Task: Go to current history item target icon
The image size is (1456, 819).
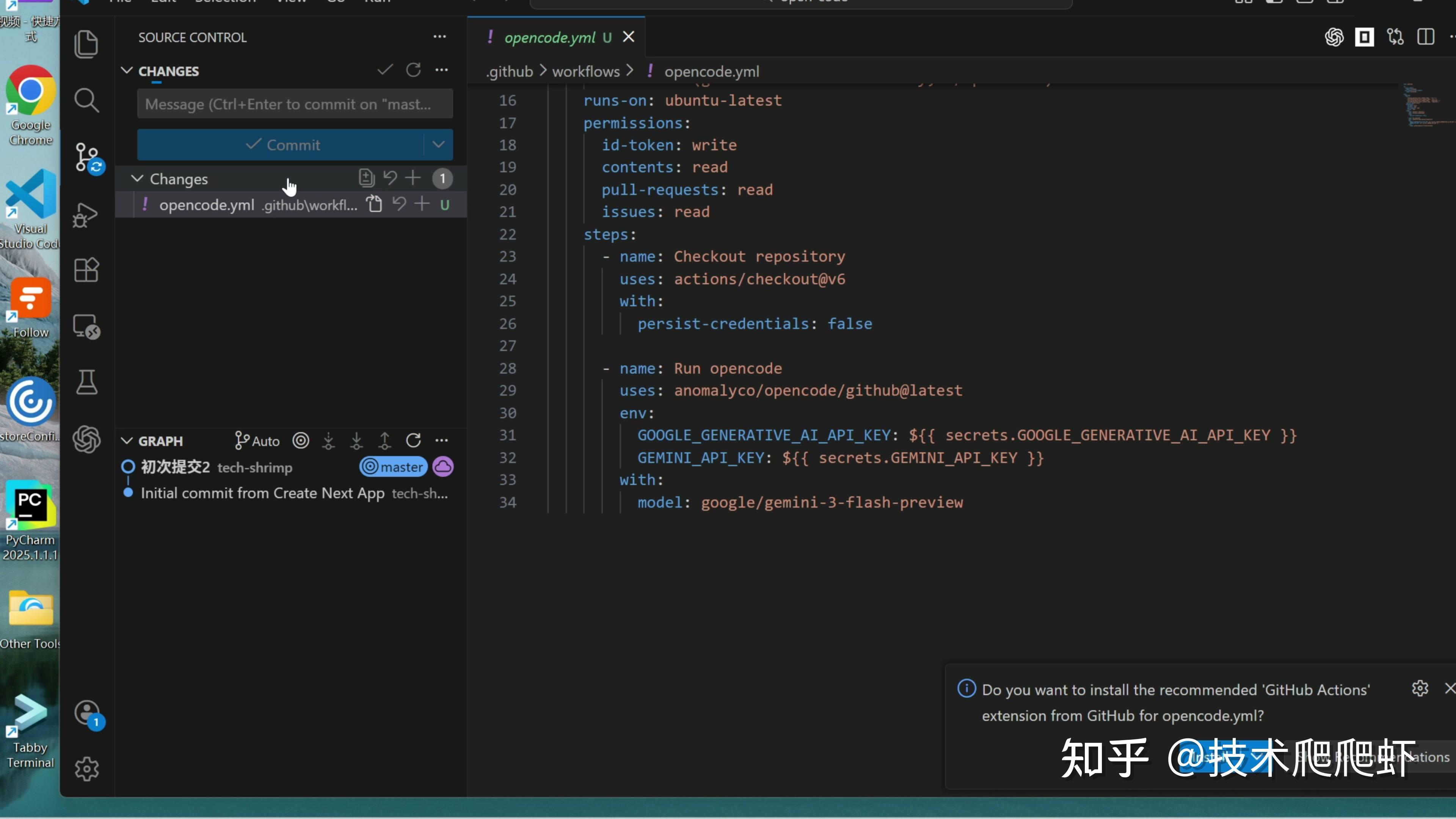Action: (x=301, y=440)
